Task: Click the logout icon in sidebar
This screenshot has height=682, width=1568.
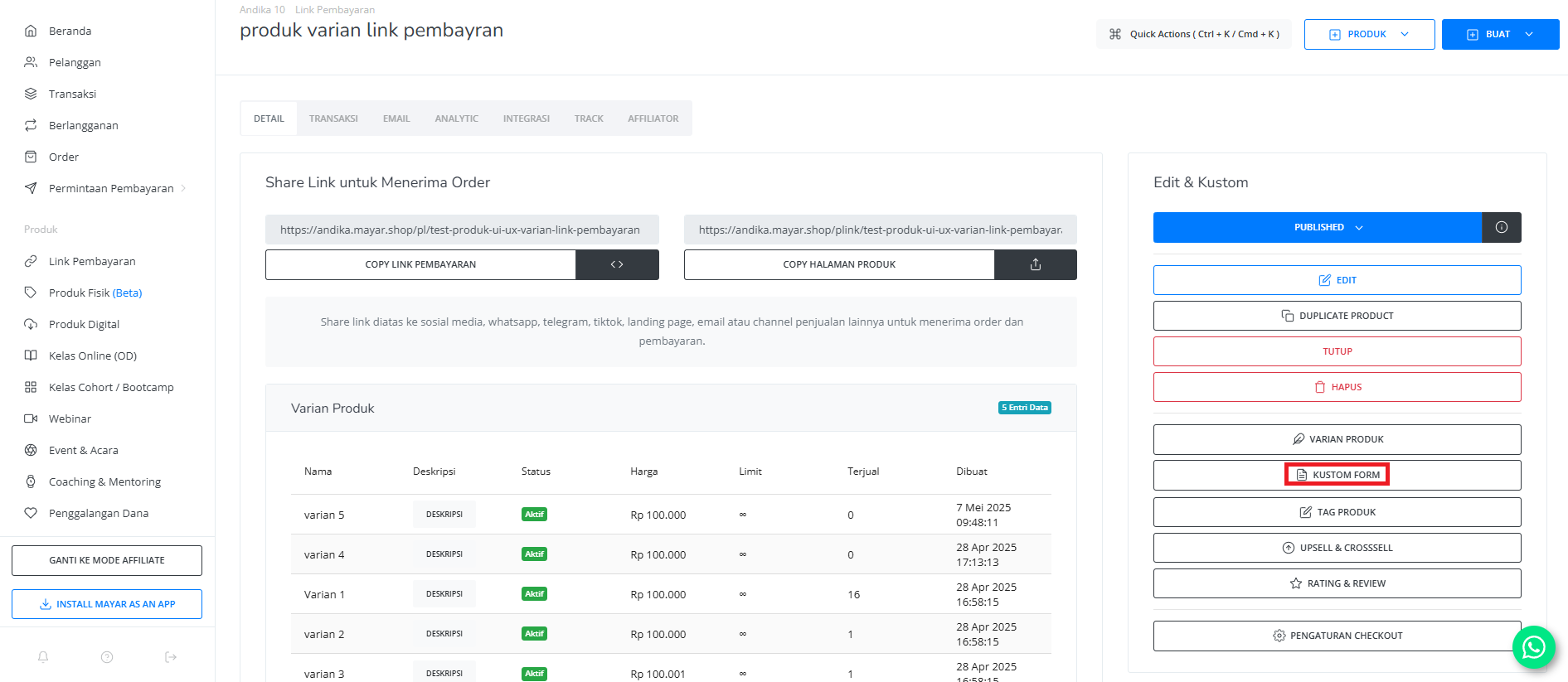Action: (171, 657)
